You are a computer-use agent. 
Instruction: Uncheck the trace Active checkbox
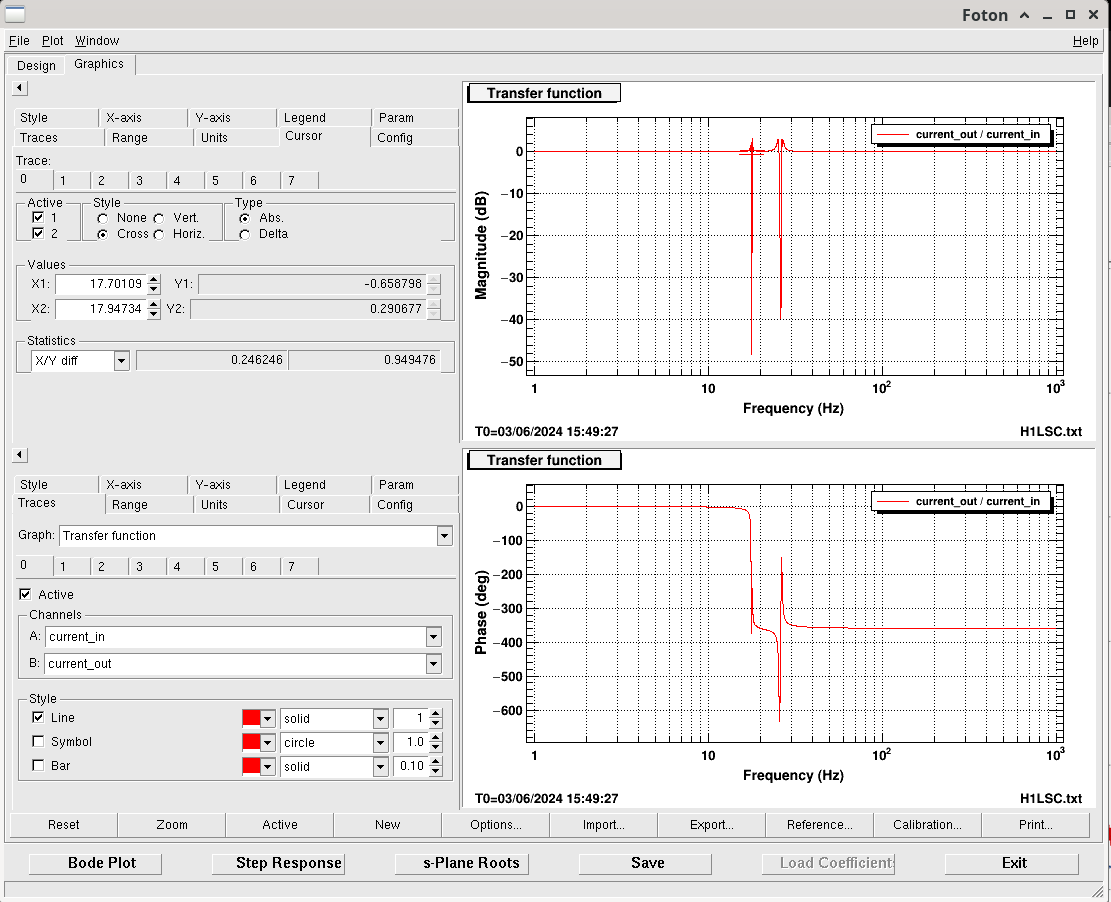[25, 595]
